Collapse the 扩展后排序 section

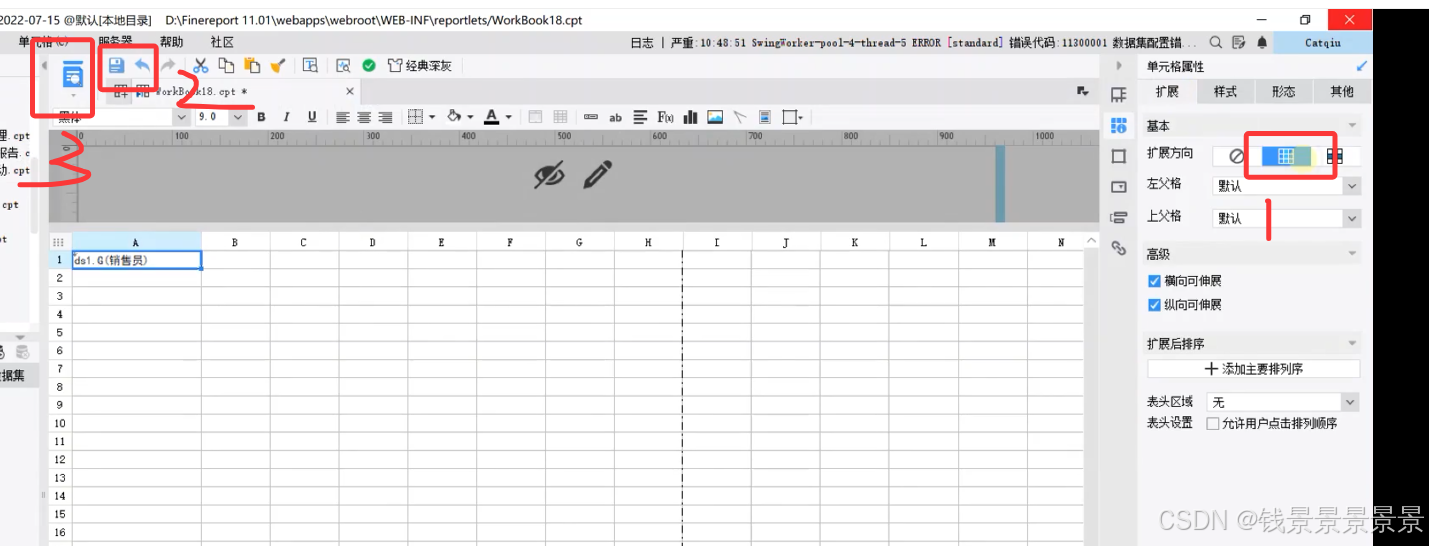click(x=1352, y=344)
